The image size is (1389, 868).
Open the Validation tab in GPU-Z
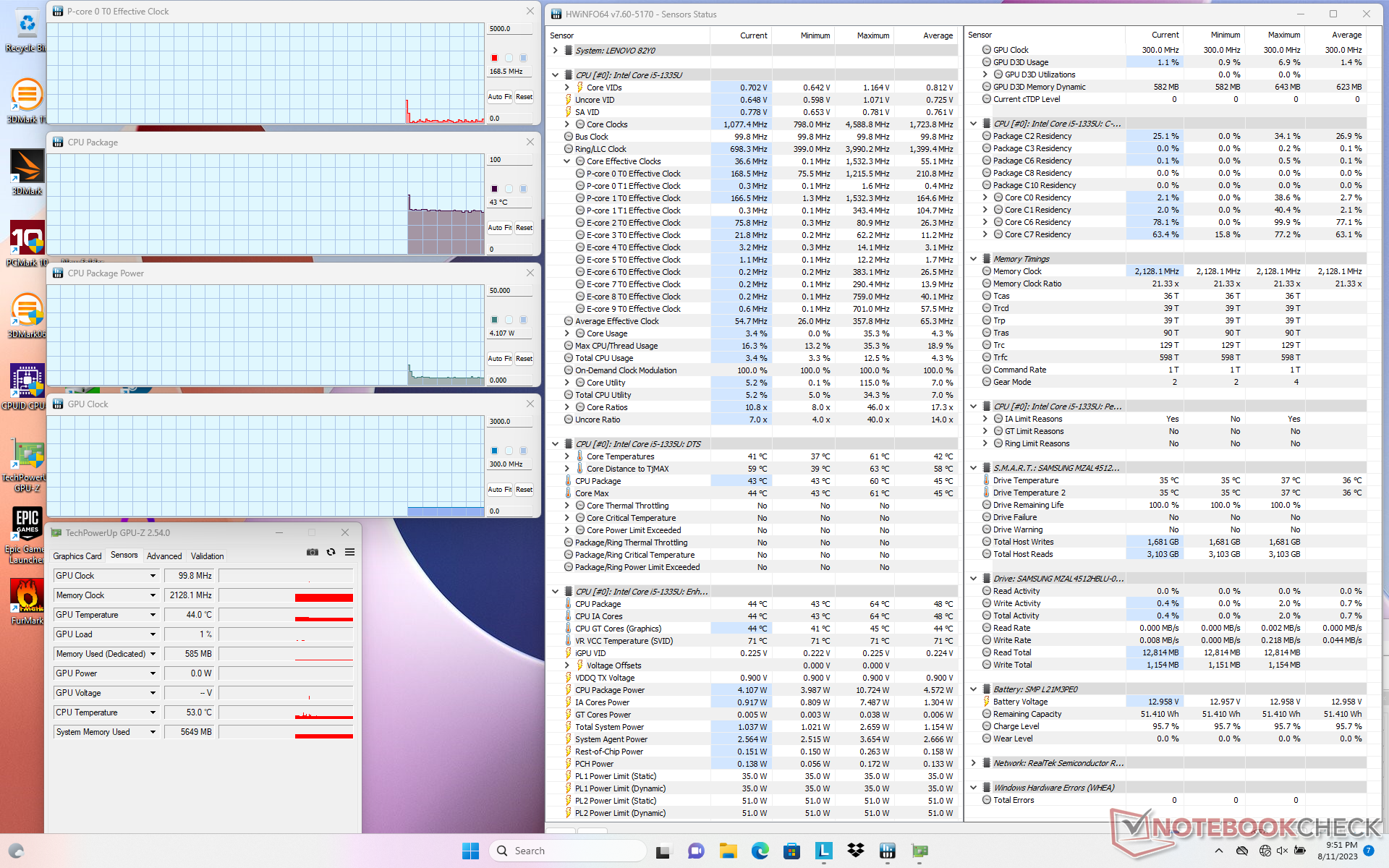click(x=207, y=556)
